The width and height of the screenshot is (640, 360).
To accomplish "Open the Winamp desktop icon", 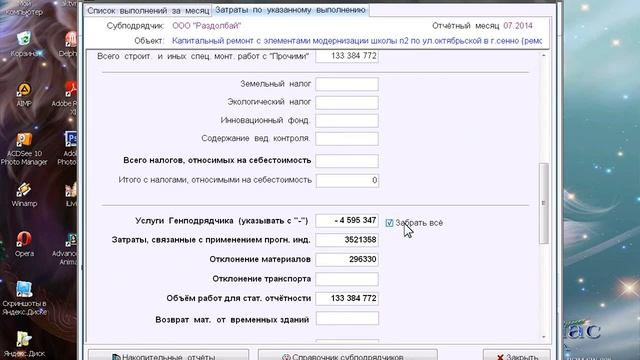I will click(x=24, y=194).
